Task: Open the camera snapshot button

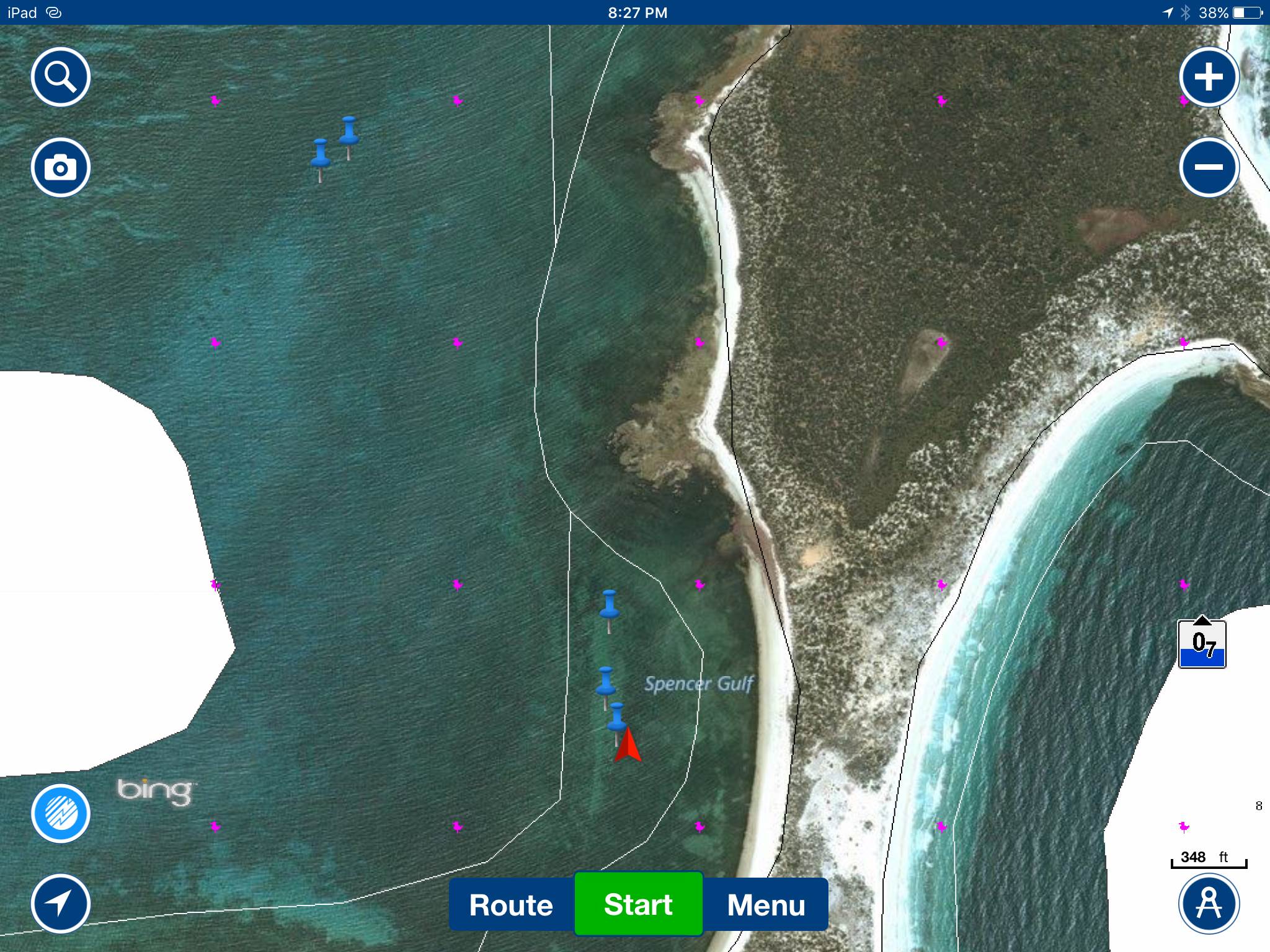Action: pos(61,167)
